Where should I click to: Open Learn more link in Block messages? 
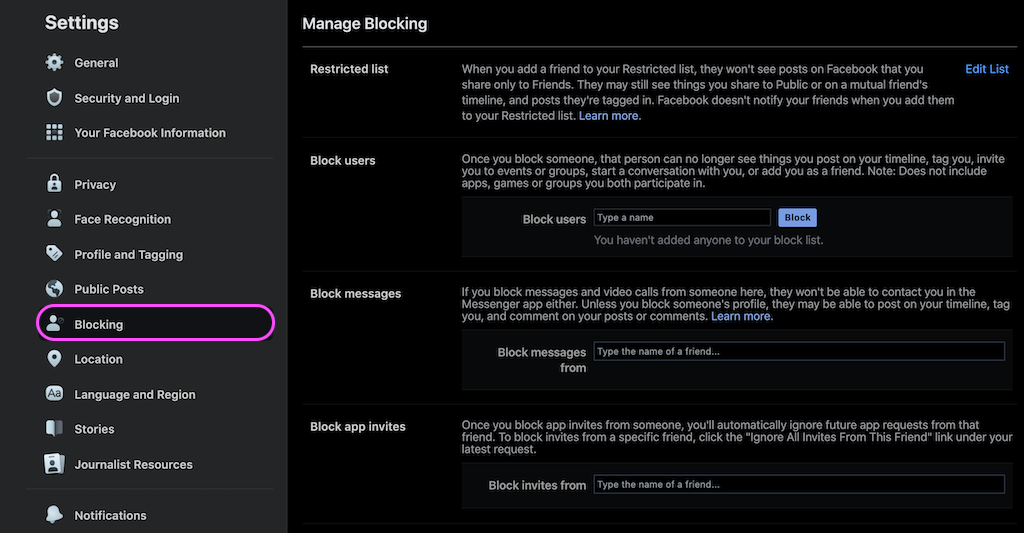(741, 316)
